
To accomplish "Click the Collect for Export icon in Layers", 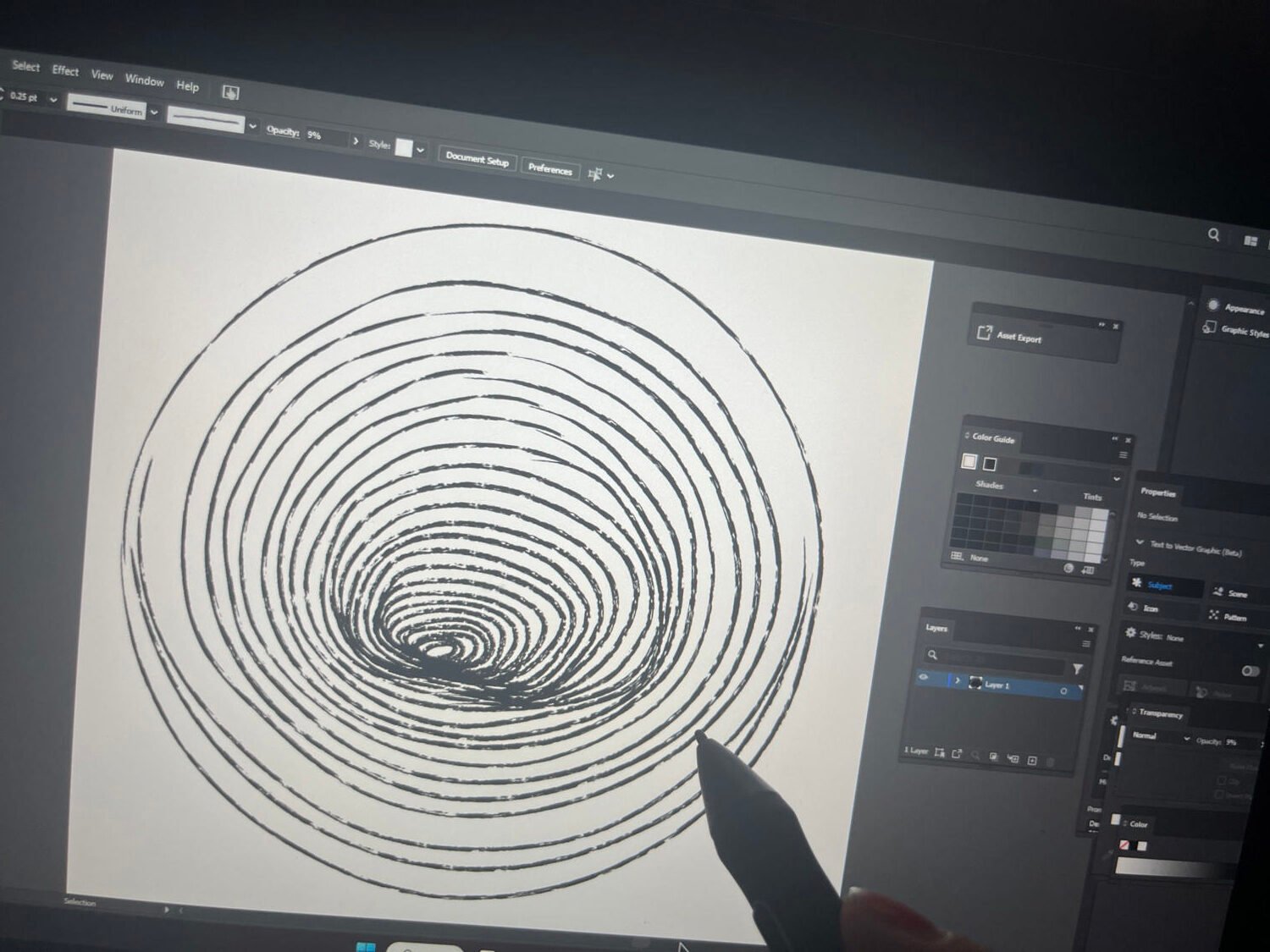I will (940, 752).
